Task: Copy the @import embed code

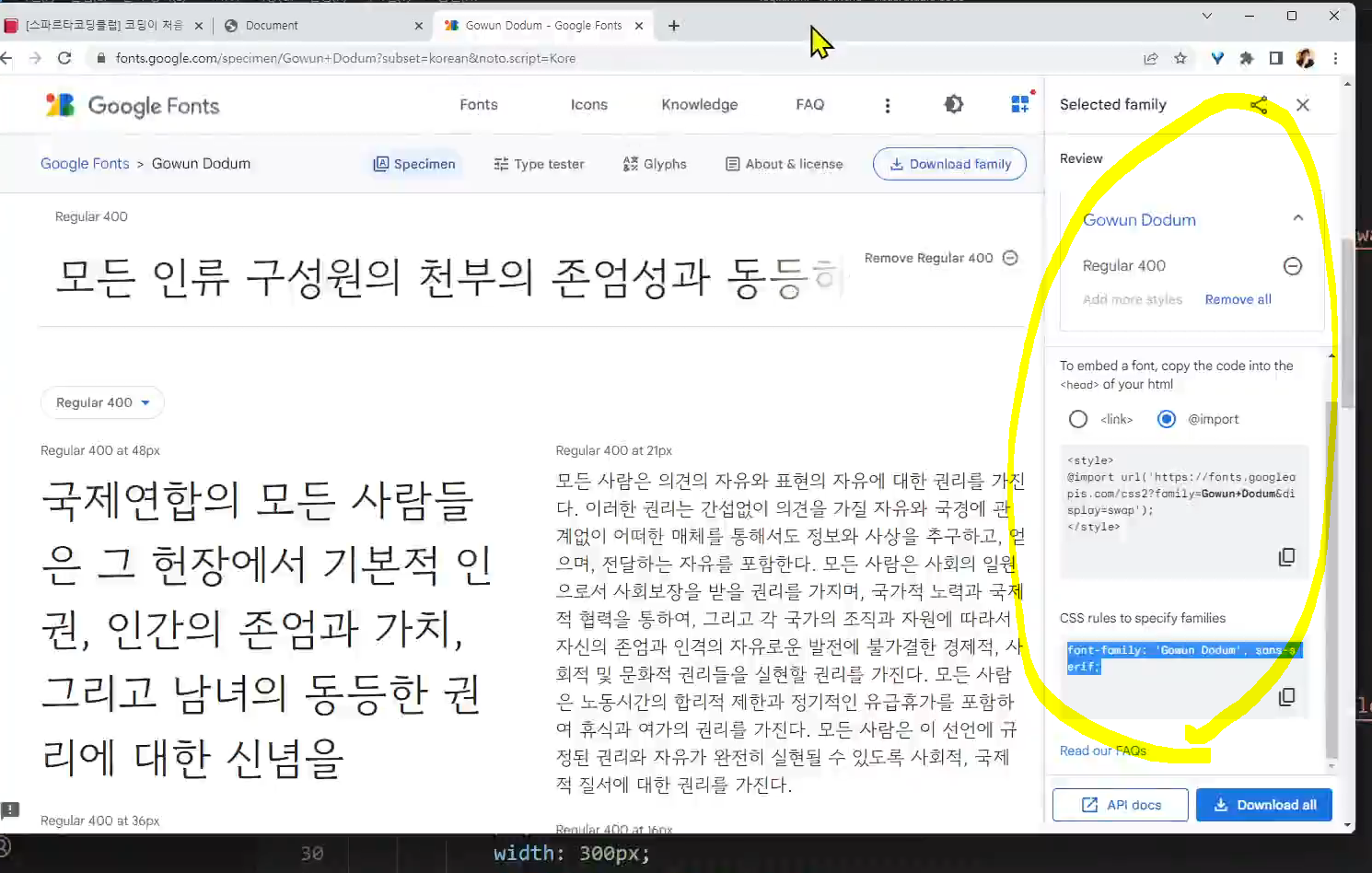Action: (1286, 557)
